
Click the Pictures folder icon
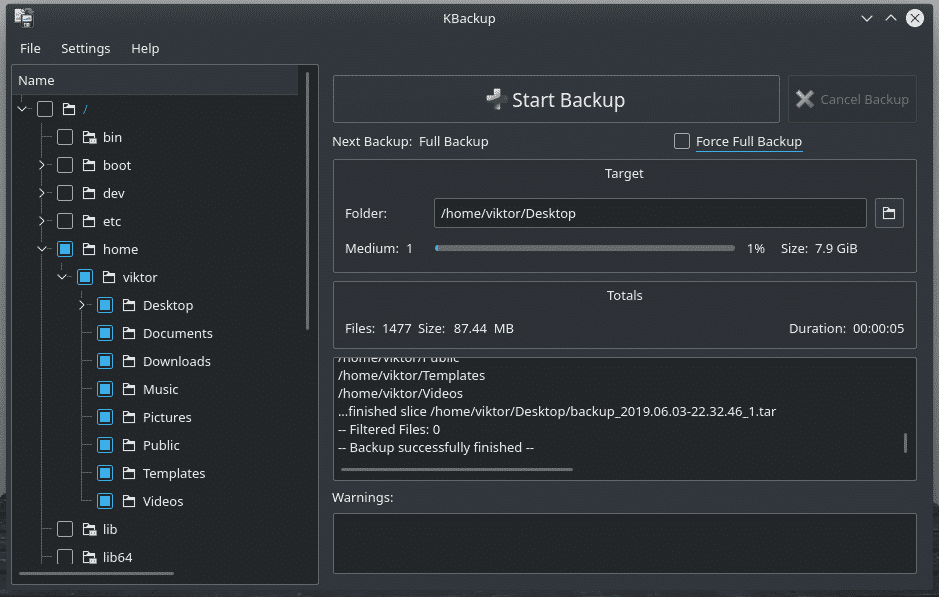coord(129,417)
